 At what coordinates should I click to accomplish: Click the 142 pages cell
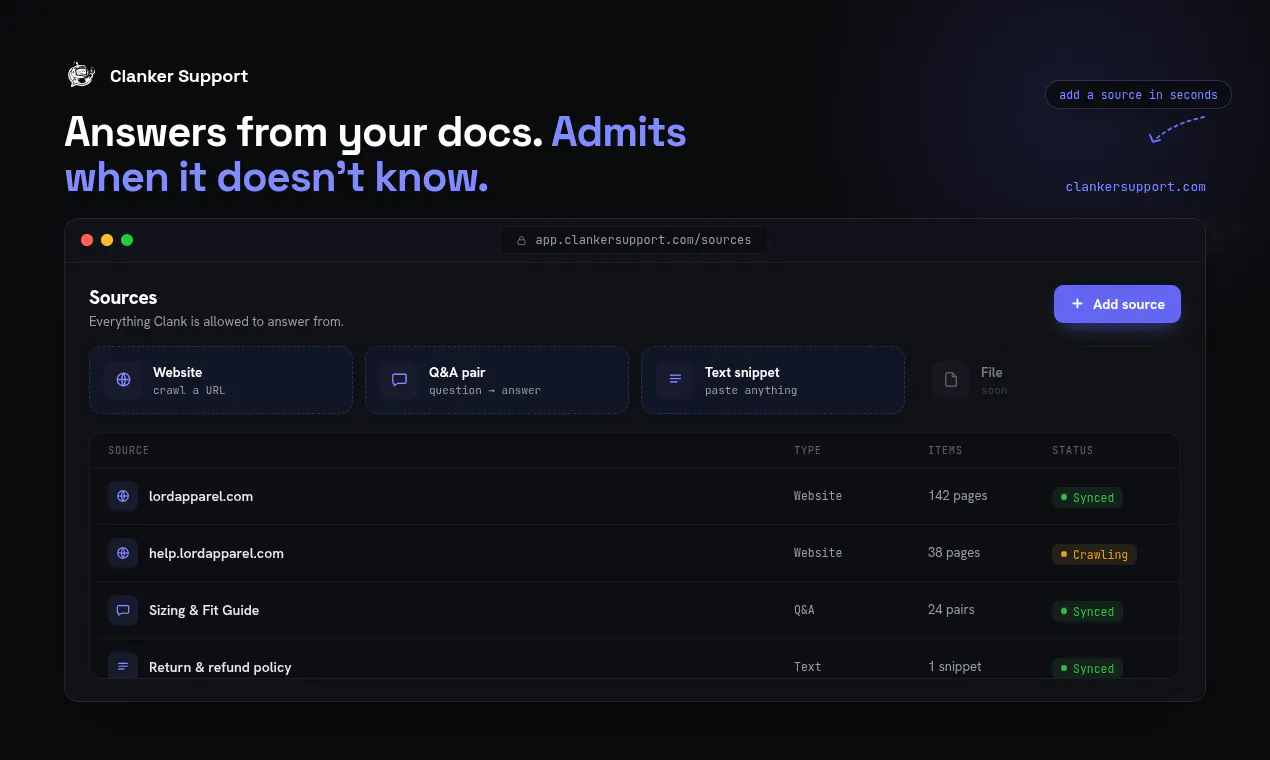tap(957, 496)
